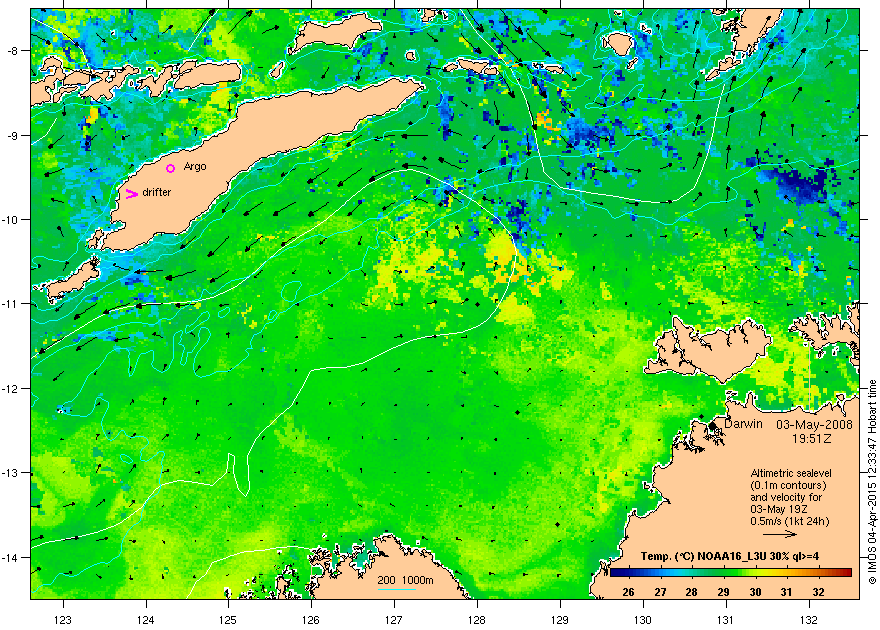The image size is (880, 630).
Task: Click the latitude label -9
Action: [x=12, y=136]
